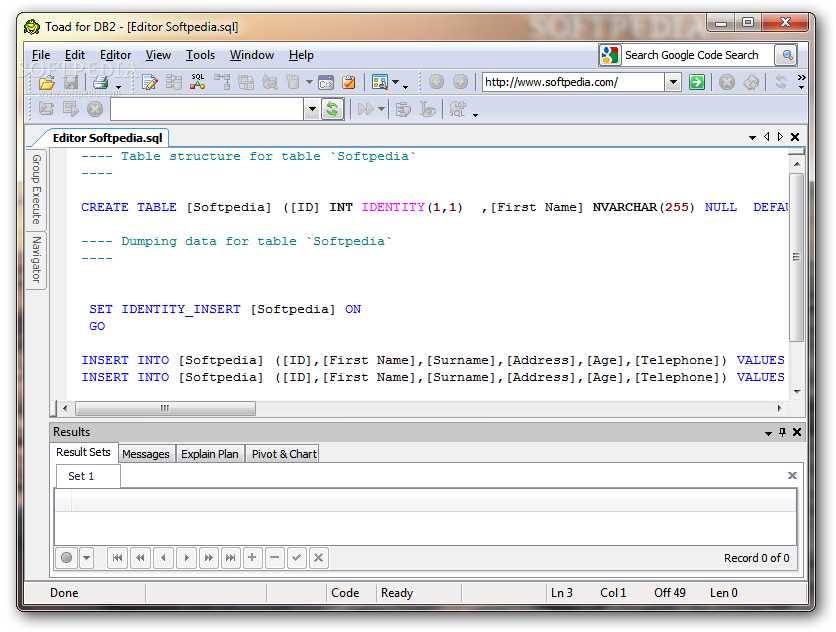836x632 pixels.
Task: Open the connection combo box dropdown
Action: (x=312, y=109)
